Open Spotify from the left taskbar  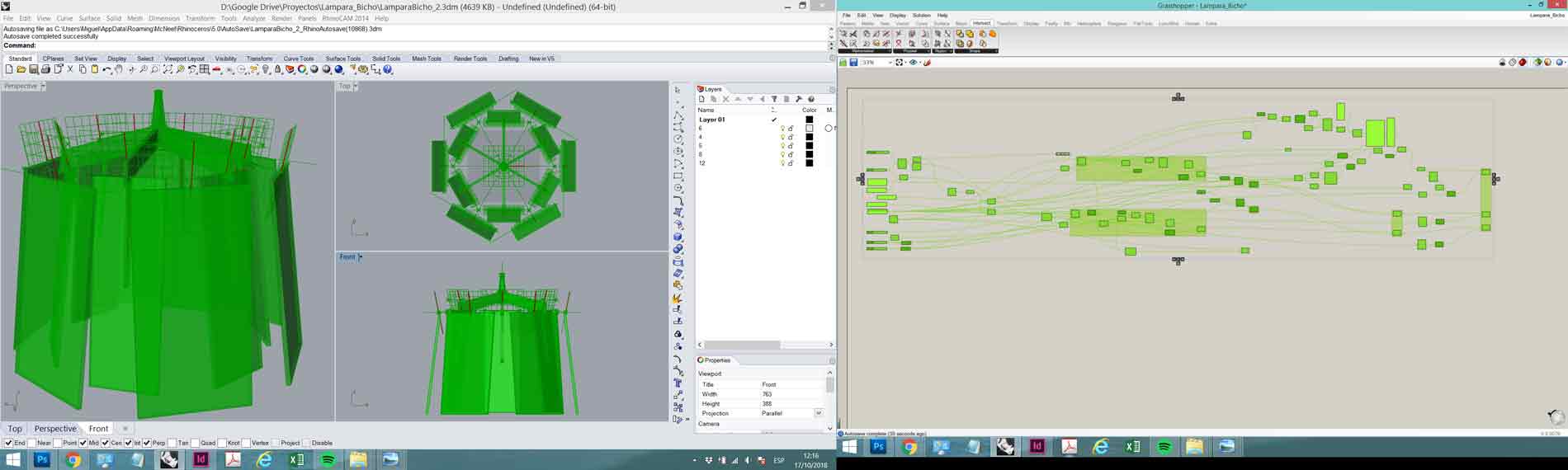click(328, 459)
